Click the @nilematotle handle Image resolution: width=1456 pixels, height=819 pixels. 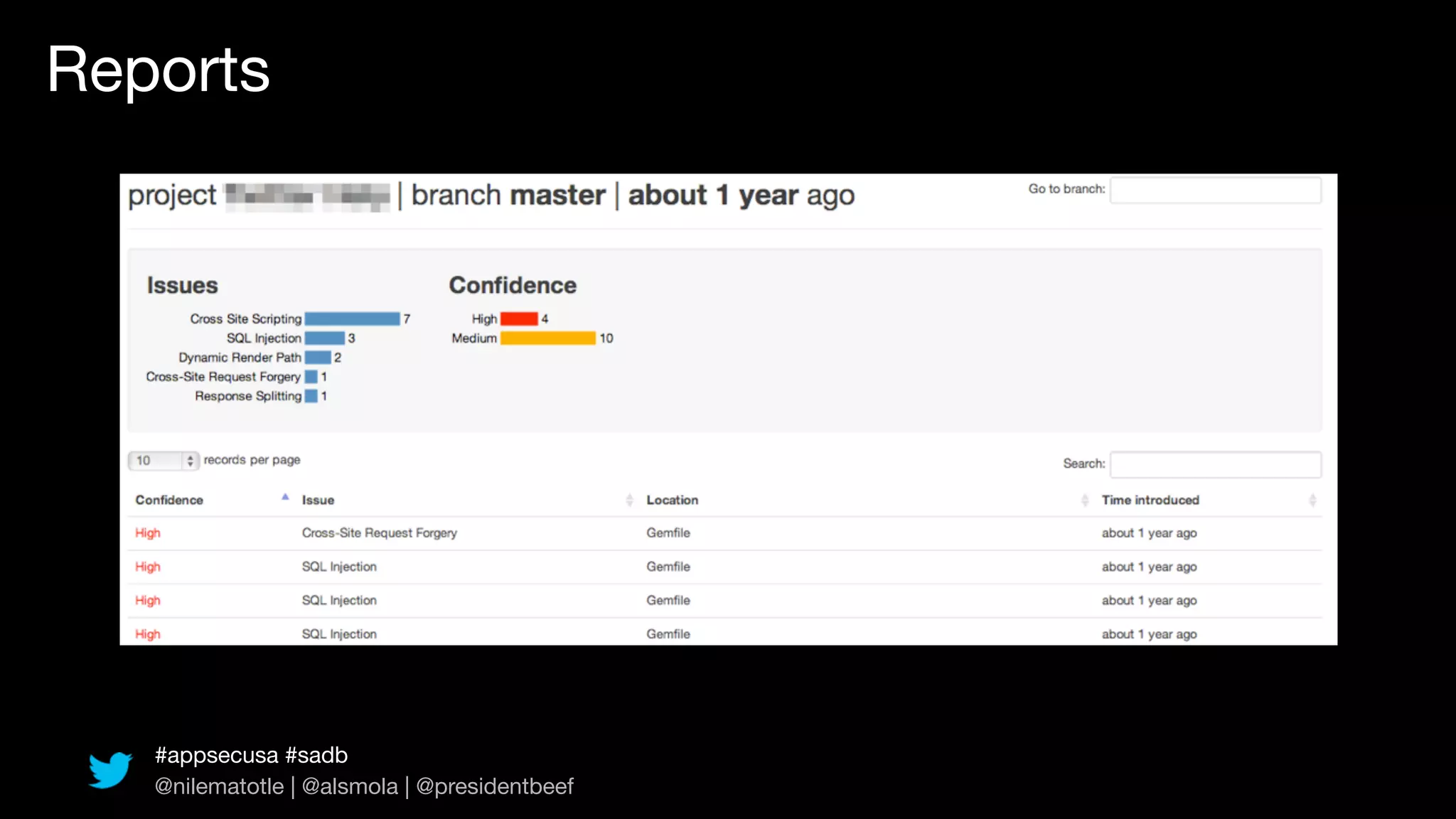pos(219,786)
